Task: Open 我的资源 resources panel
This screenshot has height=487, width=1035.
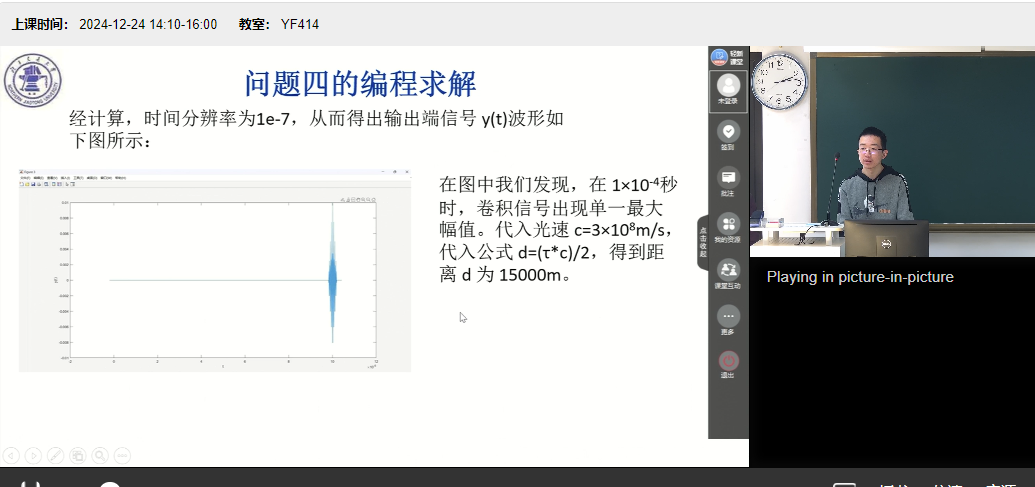Action: [728, 226]
